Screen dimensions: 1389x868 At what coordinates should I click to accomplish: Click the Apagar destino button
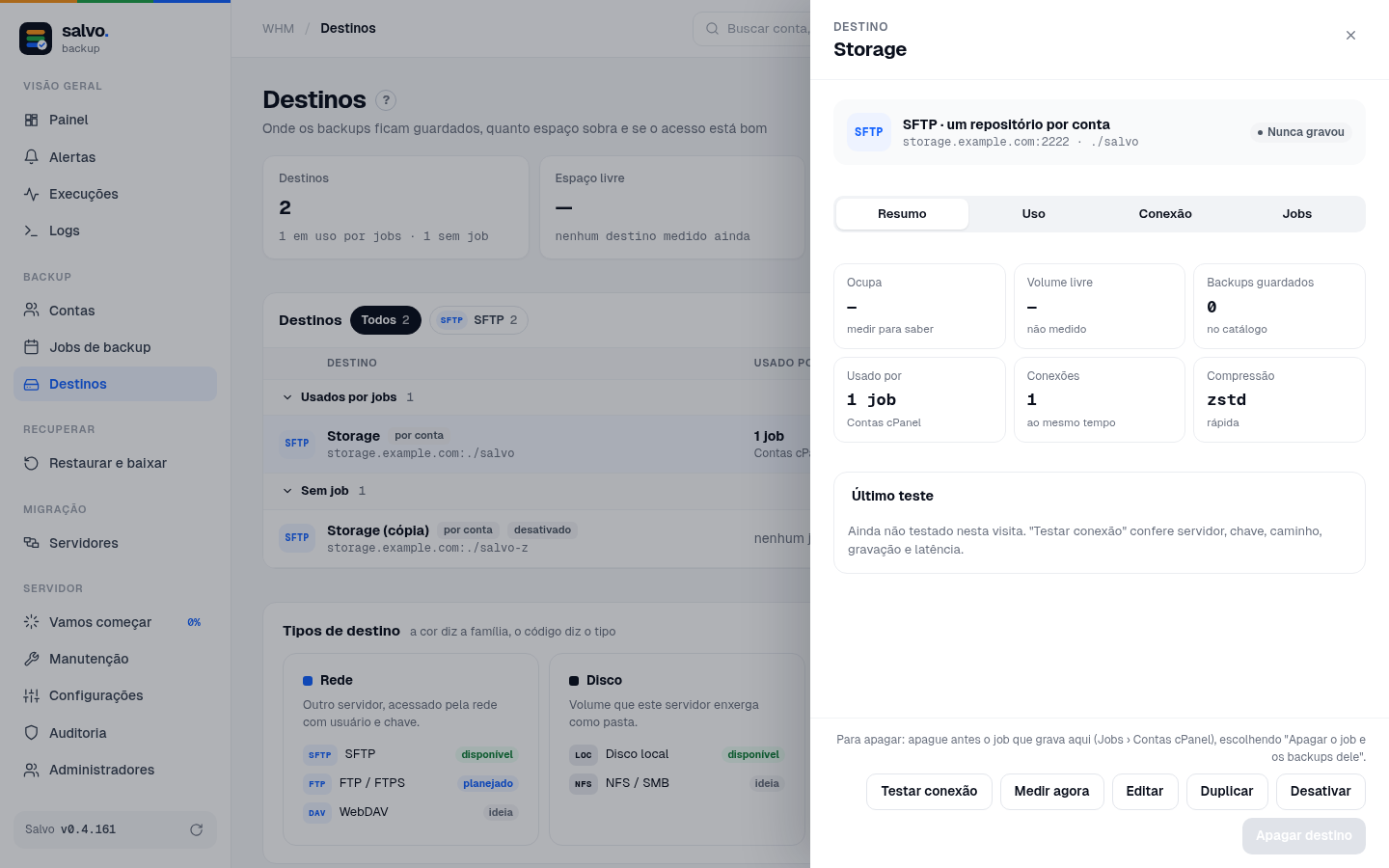[1304, 836]
